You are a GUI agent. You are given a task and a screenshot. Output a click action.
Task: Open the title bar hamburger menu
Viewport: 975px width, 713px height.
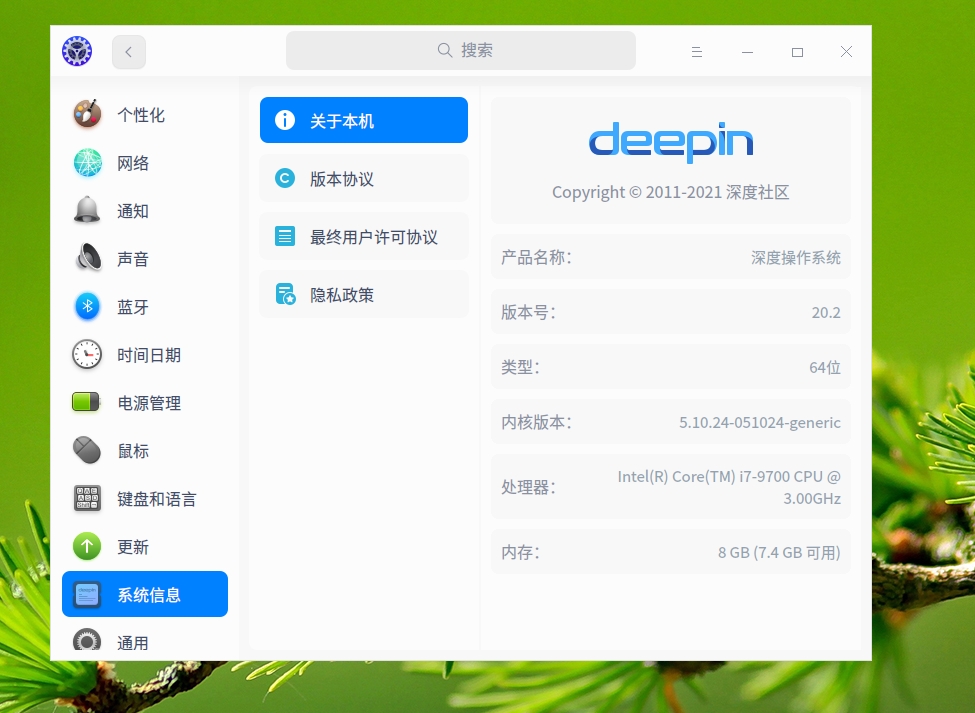(x=697, y=52)
